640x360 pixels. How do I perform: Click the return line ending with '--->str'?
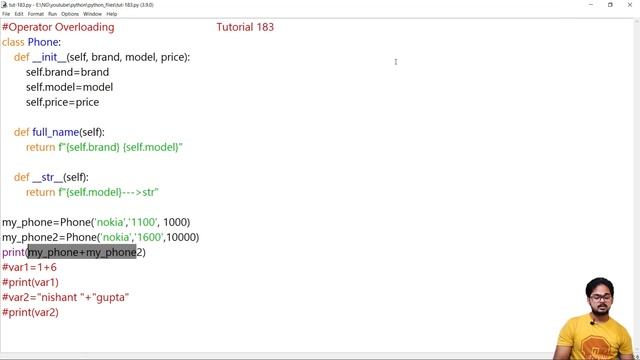pos(92,192)
